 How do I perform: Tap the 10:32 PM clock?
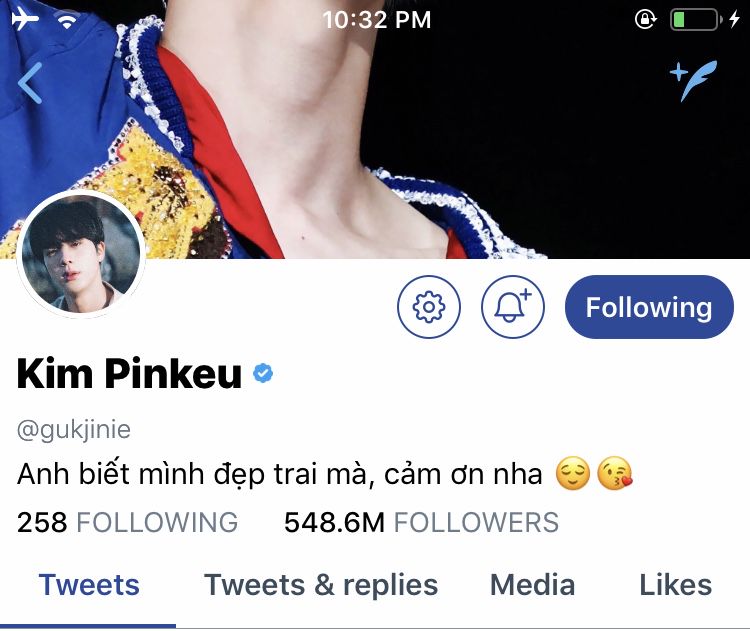tap(376, 20)
